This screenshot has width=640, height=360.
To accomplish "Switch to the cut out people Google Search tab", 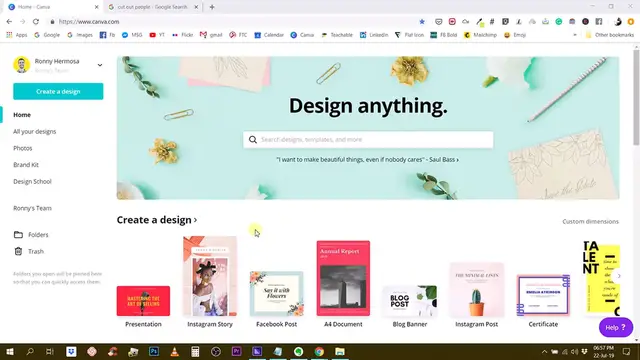I will [x=152, y=7].
